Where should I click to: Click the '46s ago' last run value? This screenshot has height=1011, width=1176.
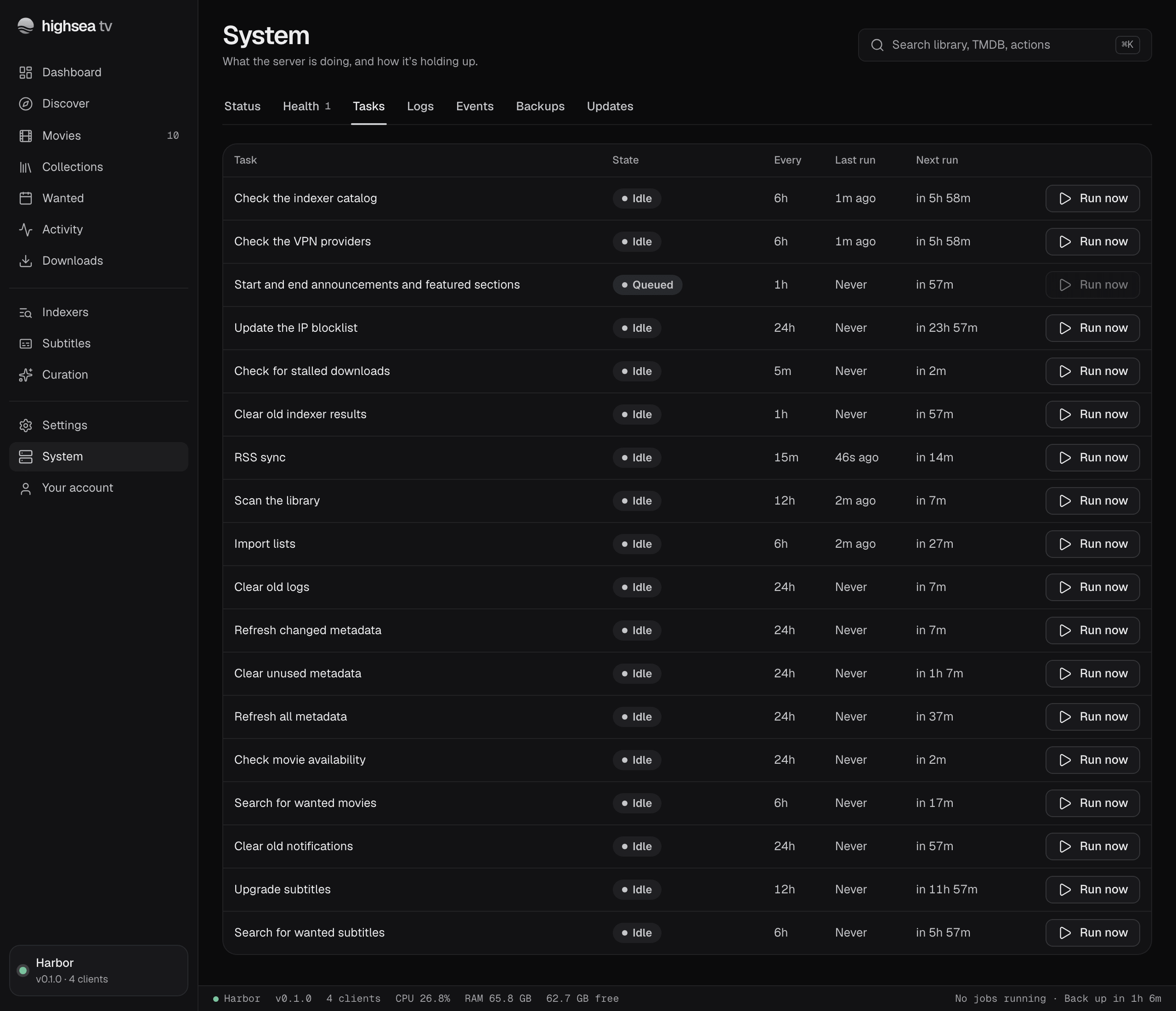pyautogui.click(x=856, y=458)
